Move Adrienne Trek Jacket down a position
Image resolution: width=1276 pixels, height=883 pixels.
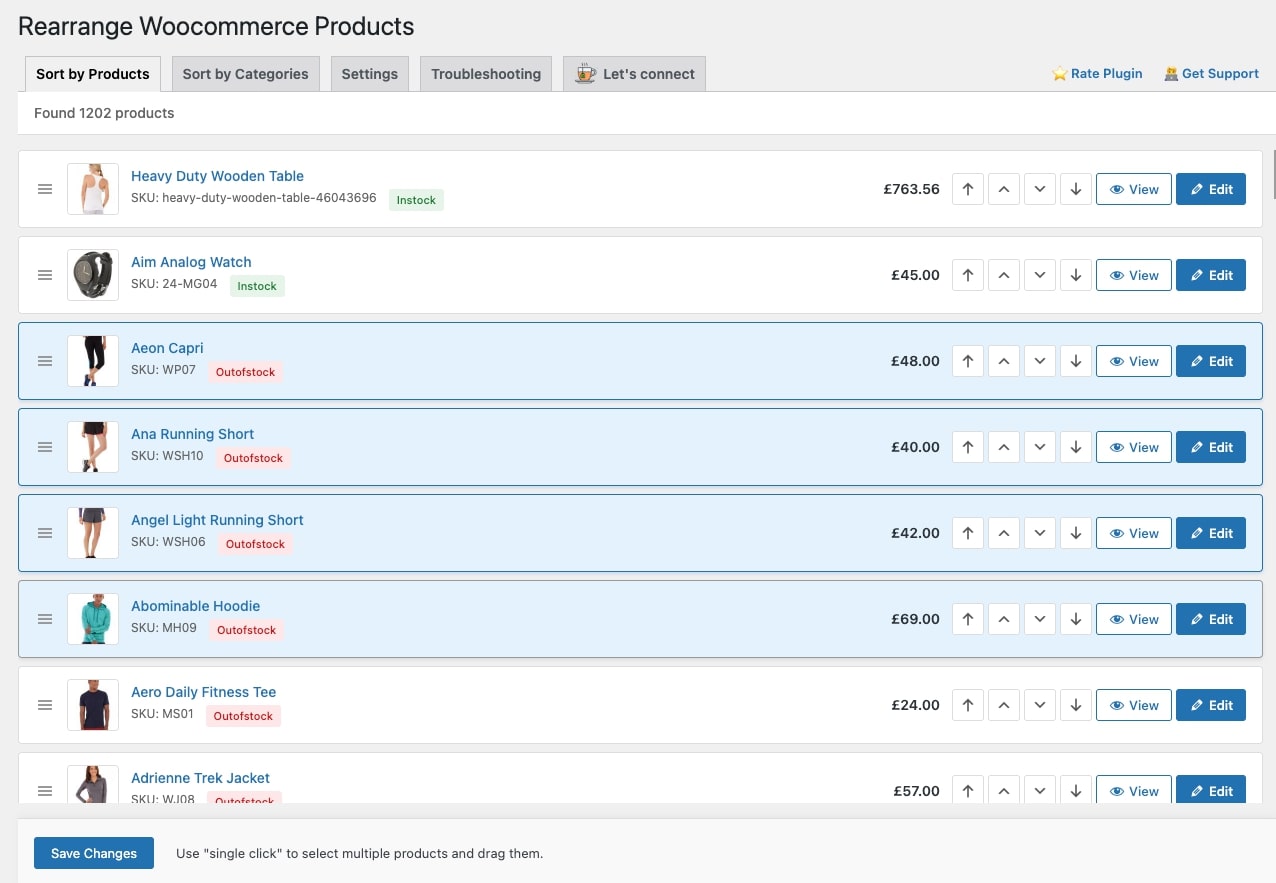click(x=1039, y=790)
